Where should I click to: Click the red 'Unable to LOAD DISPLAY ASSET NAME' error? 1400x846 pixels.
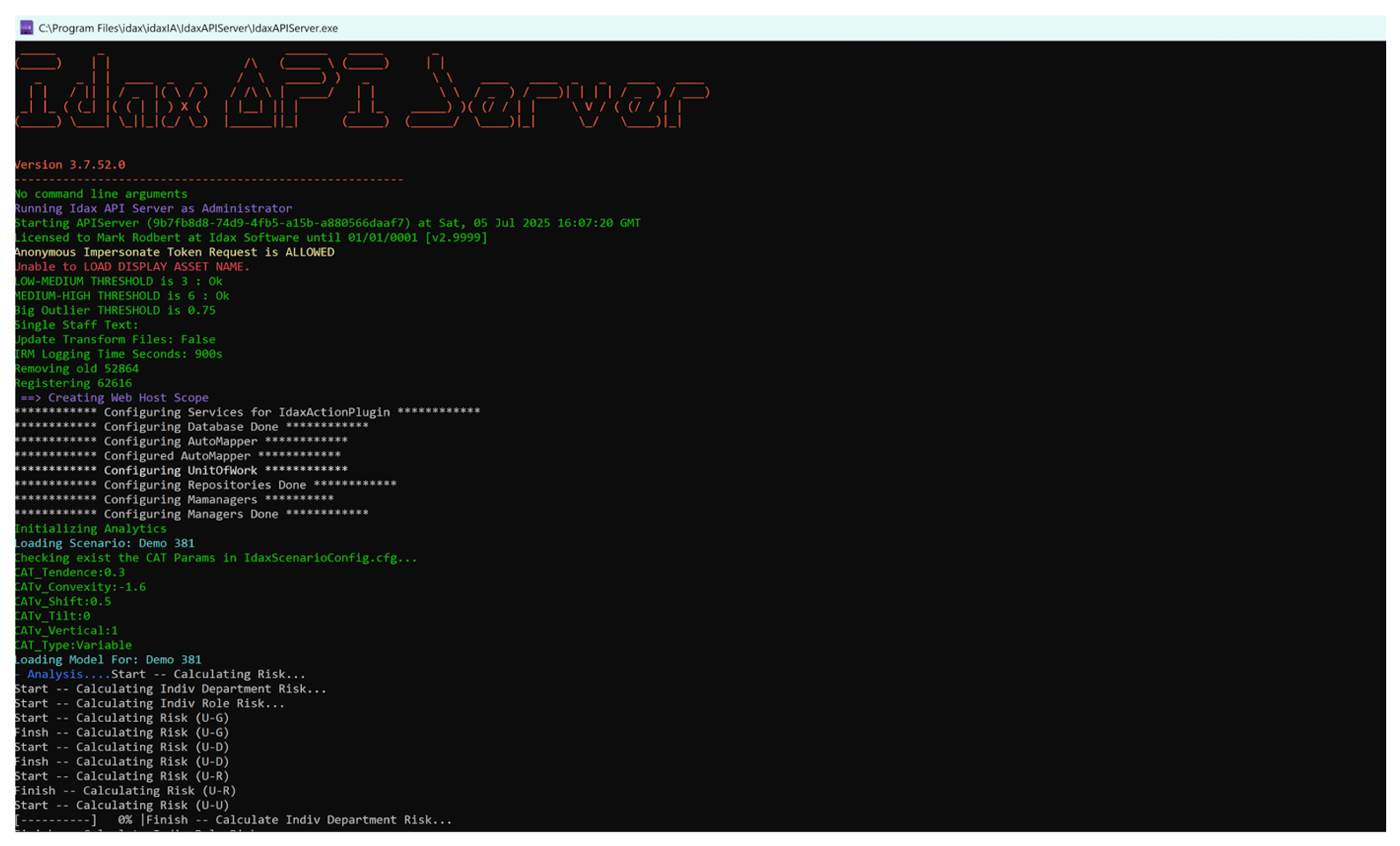coord(132,267)
